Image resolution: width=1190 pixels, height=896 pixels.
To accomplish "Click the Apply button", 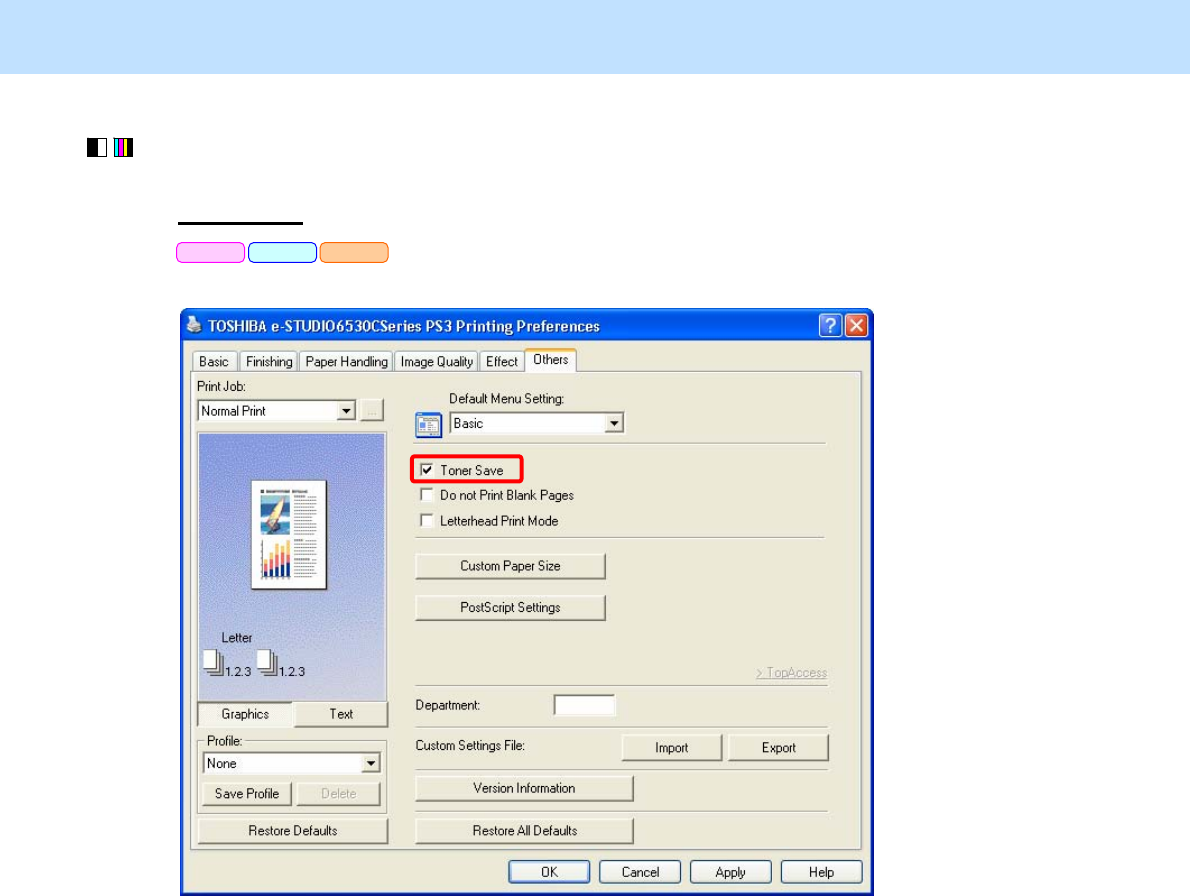I will (731, 872).
